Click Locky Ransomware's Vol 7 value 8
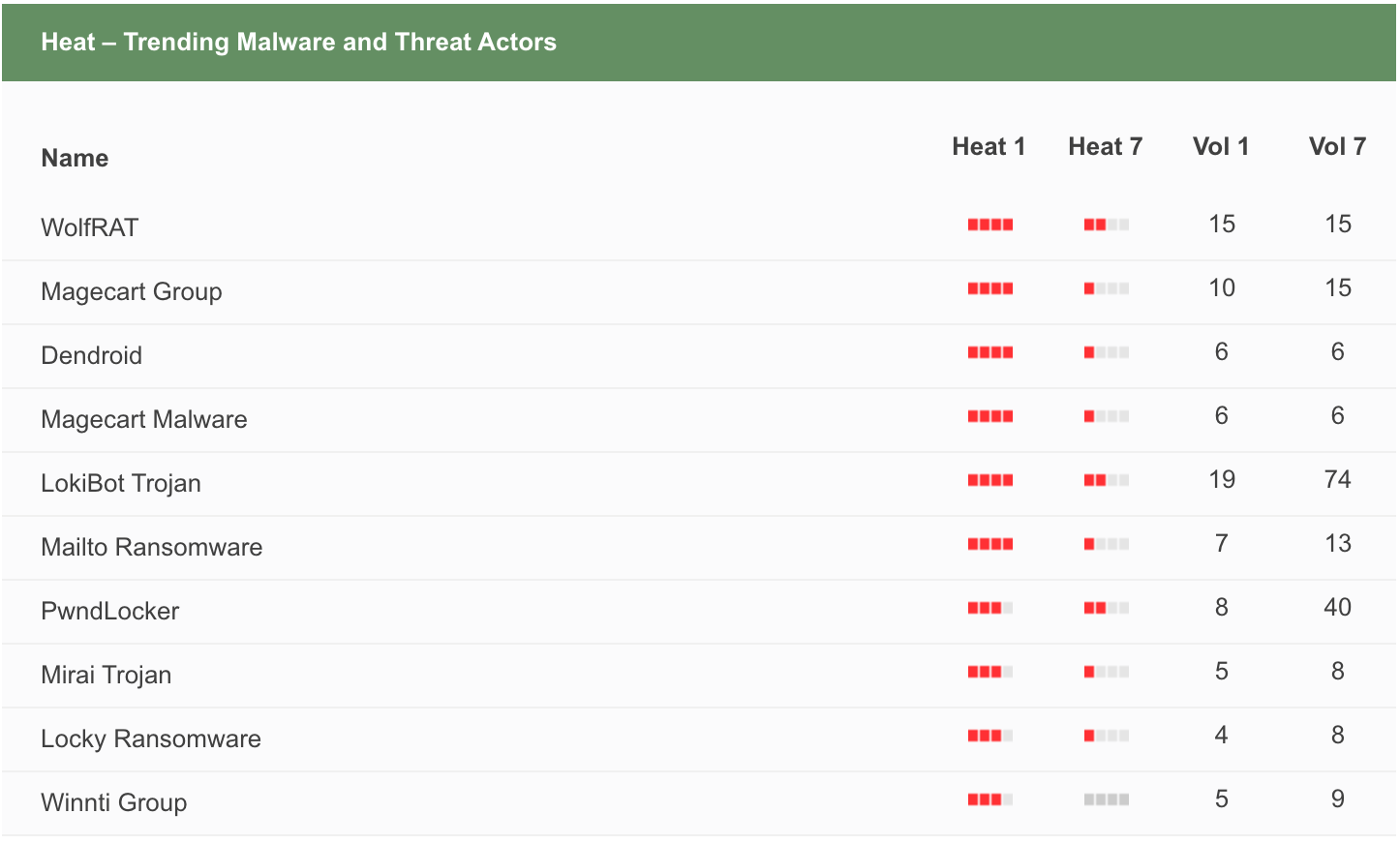Viewport: 1400px width, 844px height. (1338, 735)
